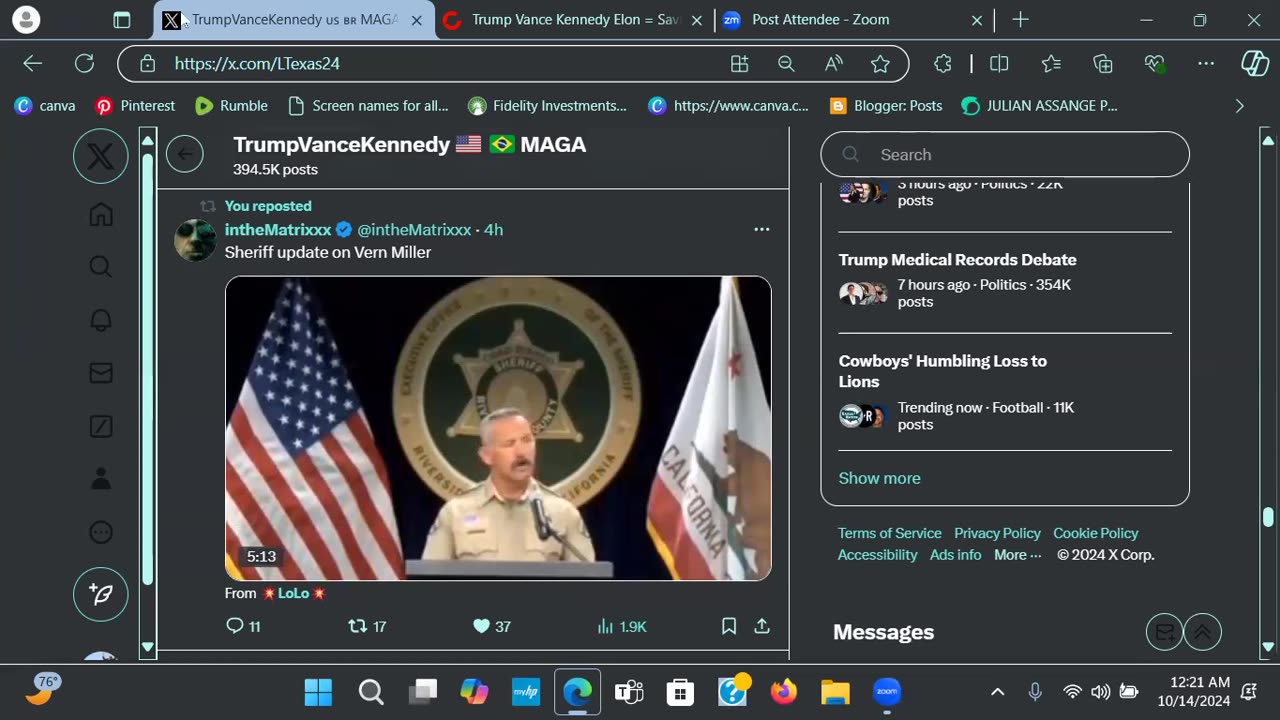The image size is (1280, 720).
Task: Repost the intheMatrixxx post
Action: (x=367, y=626)
